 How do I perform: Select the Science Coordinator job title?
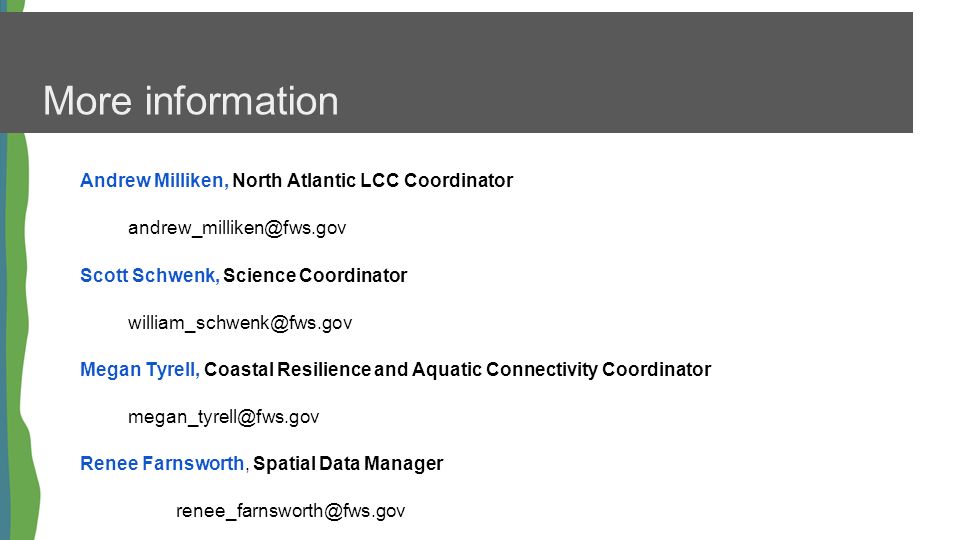(315, 276)
